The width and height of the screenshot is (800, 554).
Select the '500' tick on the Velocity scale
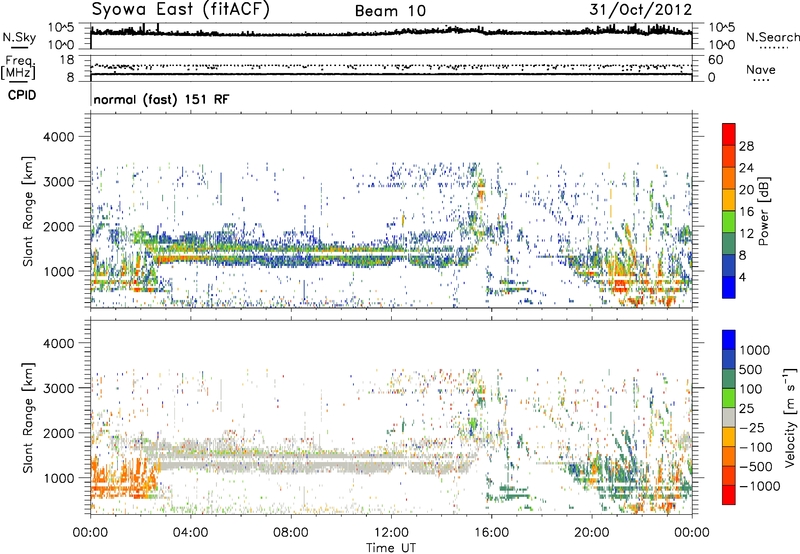tap(751, 370)
